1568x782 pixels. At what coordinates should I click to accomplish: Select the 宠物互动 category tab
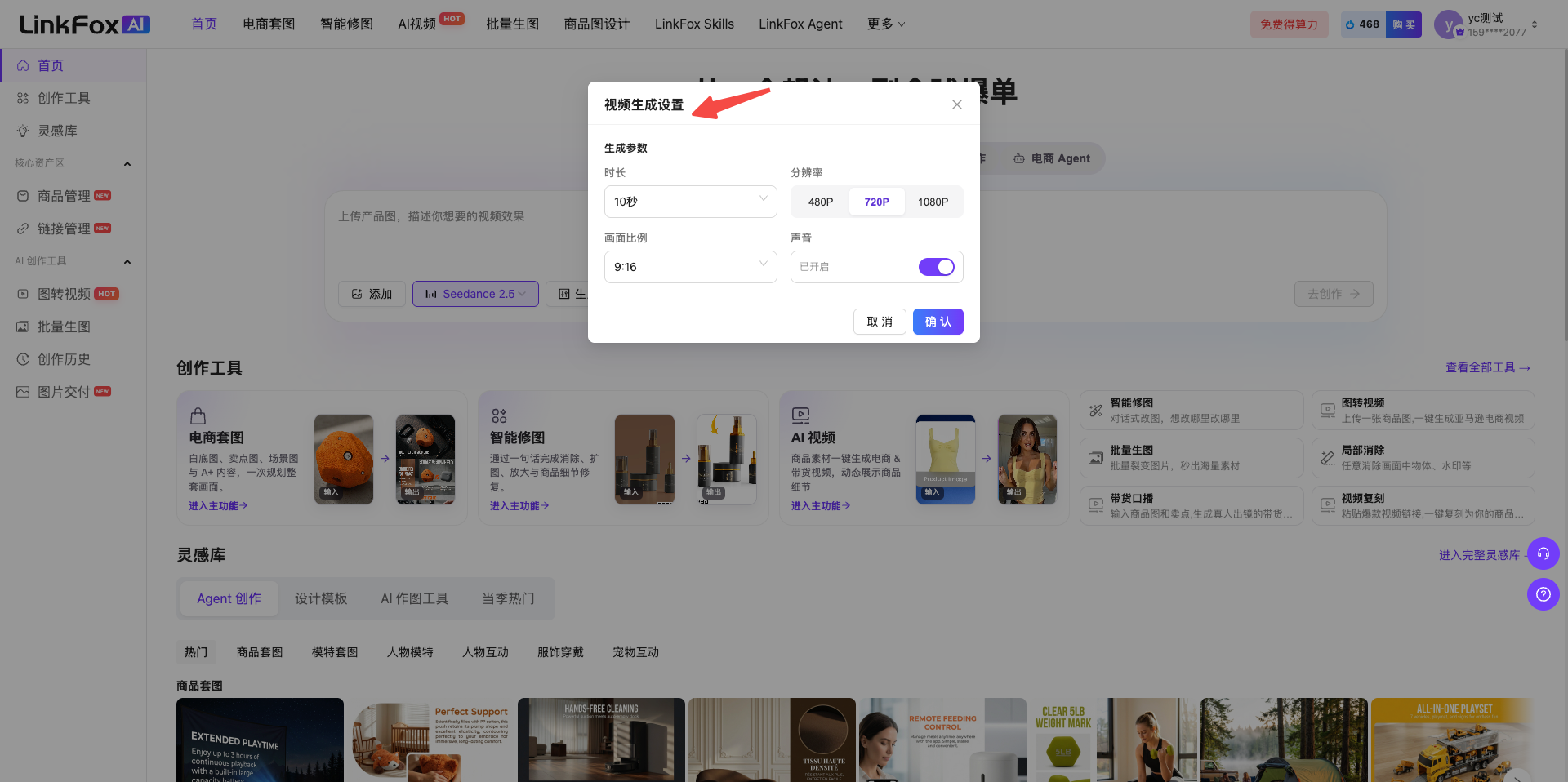[x=635, y=652]
